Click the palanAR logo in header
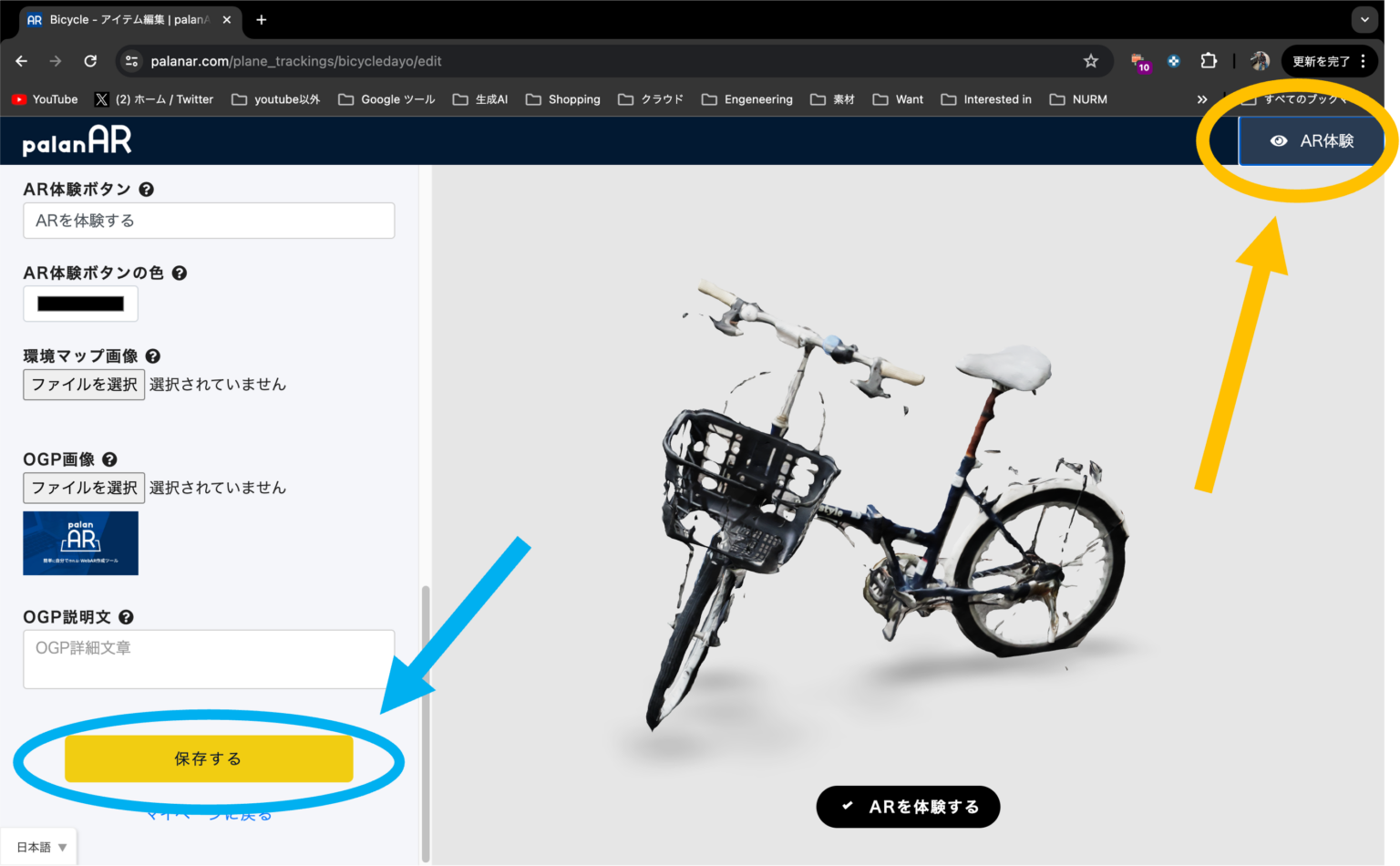The image size is (1400, 866). [x=77, y=141]
